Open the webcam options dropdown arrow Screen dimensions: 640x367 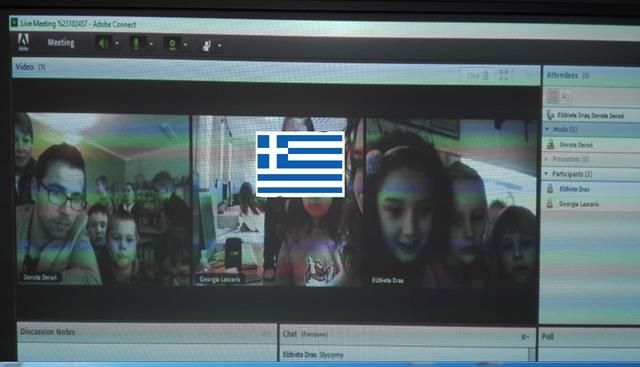(186, 44)
